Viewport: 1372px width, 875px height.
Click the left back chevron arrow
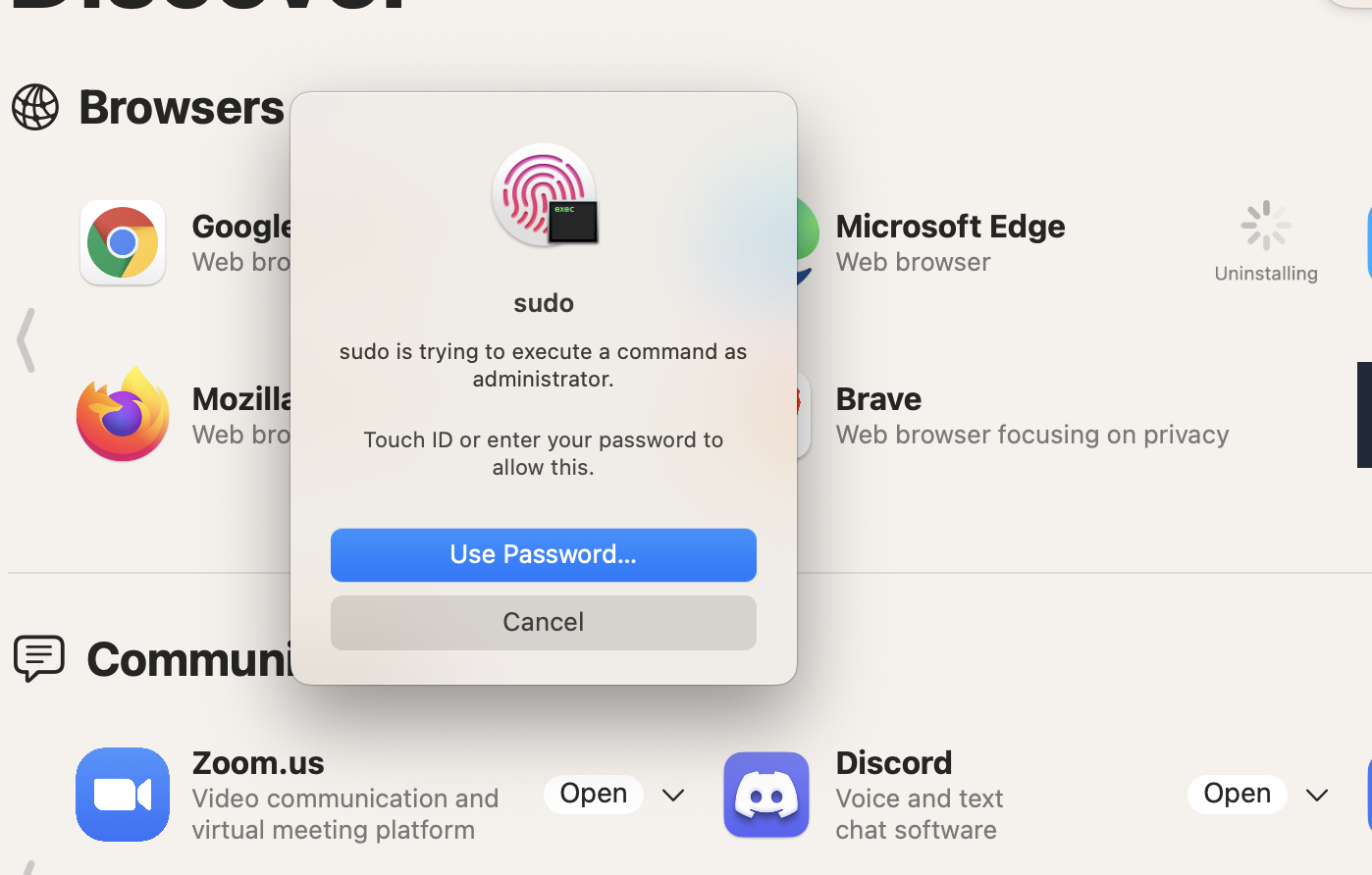pos(26,340)
